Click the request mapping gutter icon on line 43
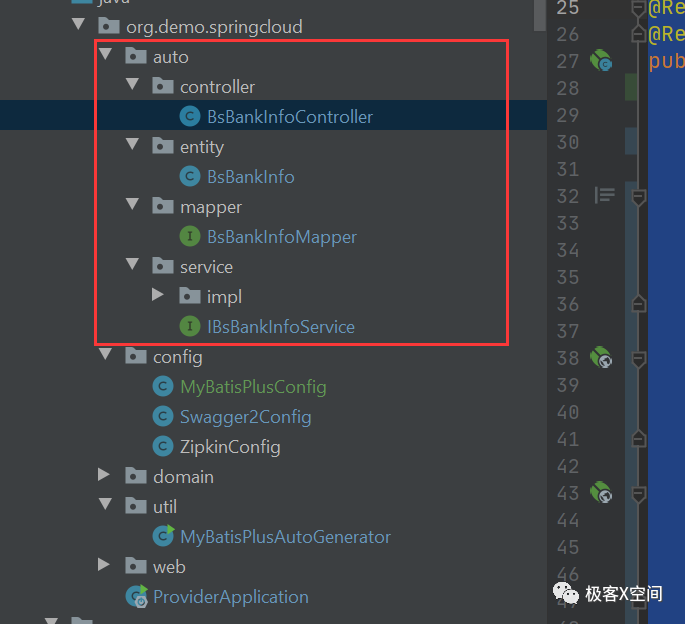The height and width of the screenshot is (624, 685). point(601,492)
